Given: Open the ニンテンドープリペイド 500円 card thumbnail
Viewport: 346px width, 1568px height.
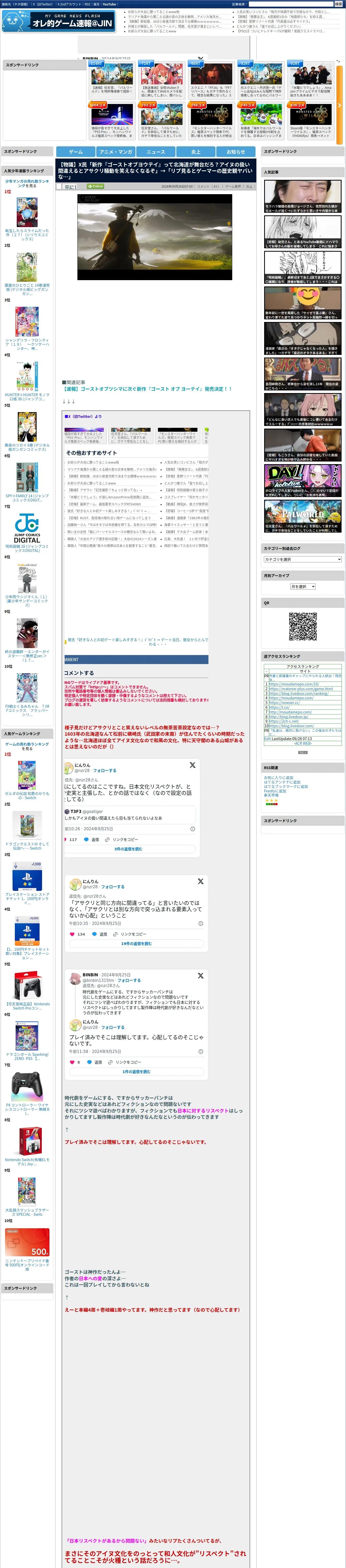Looking at the screenshot, I should tap(27, 1242).
